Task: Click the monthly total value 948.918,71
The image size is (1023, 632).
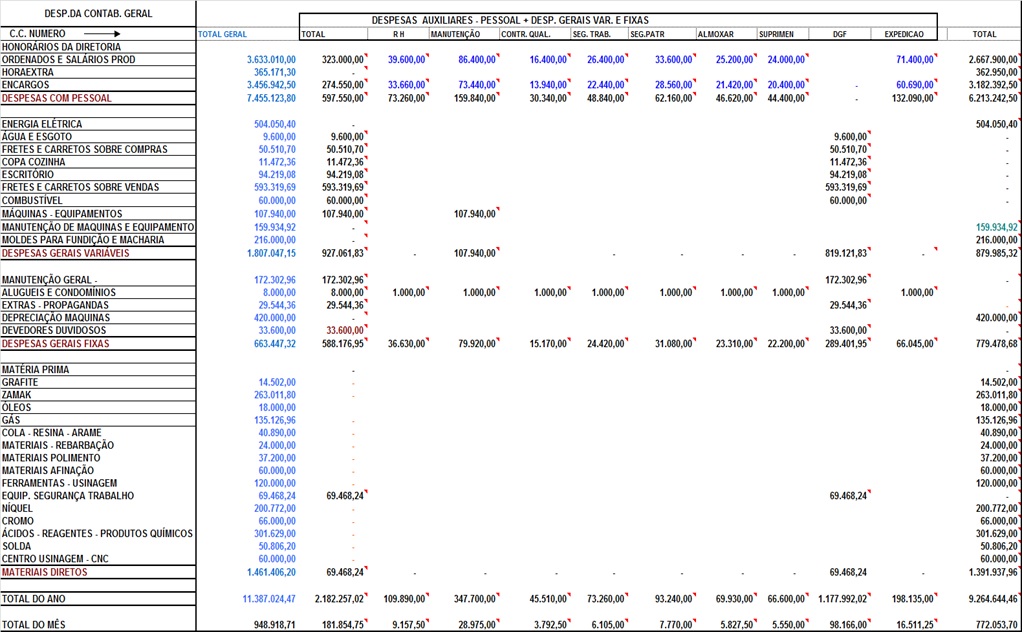Action: click(x=275, y=625)
